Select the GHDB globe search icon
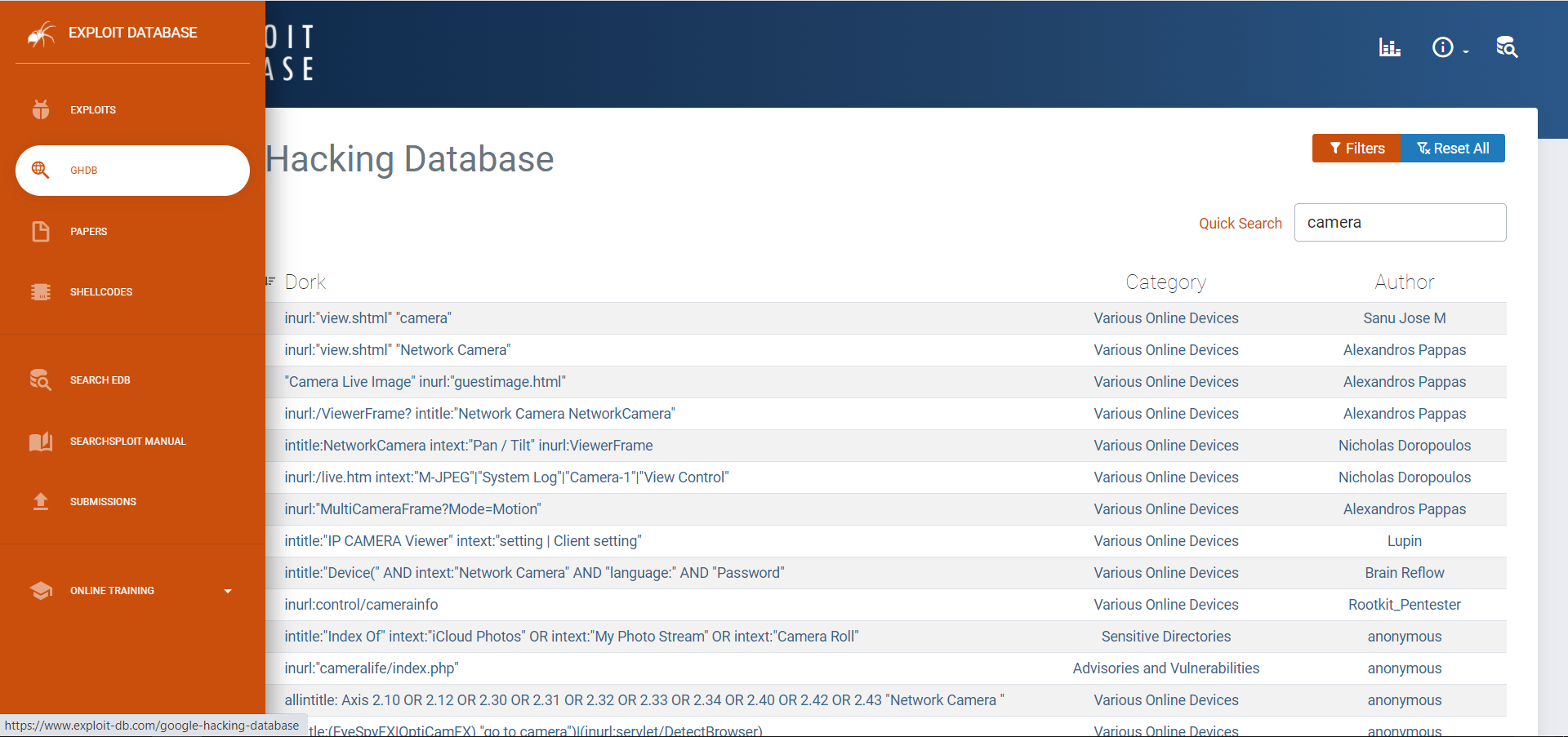Screen dimensions: 1568x737 (41, 170)
